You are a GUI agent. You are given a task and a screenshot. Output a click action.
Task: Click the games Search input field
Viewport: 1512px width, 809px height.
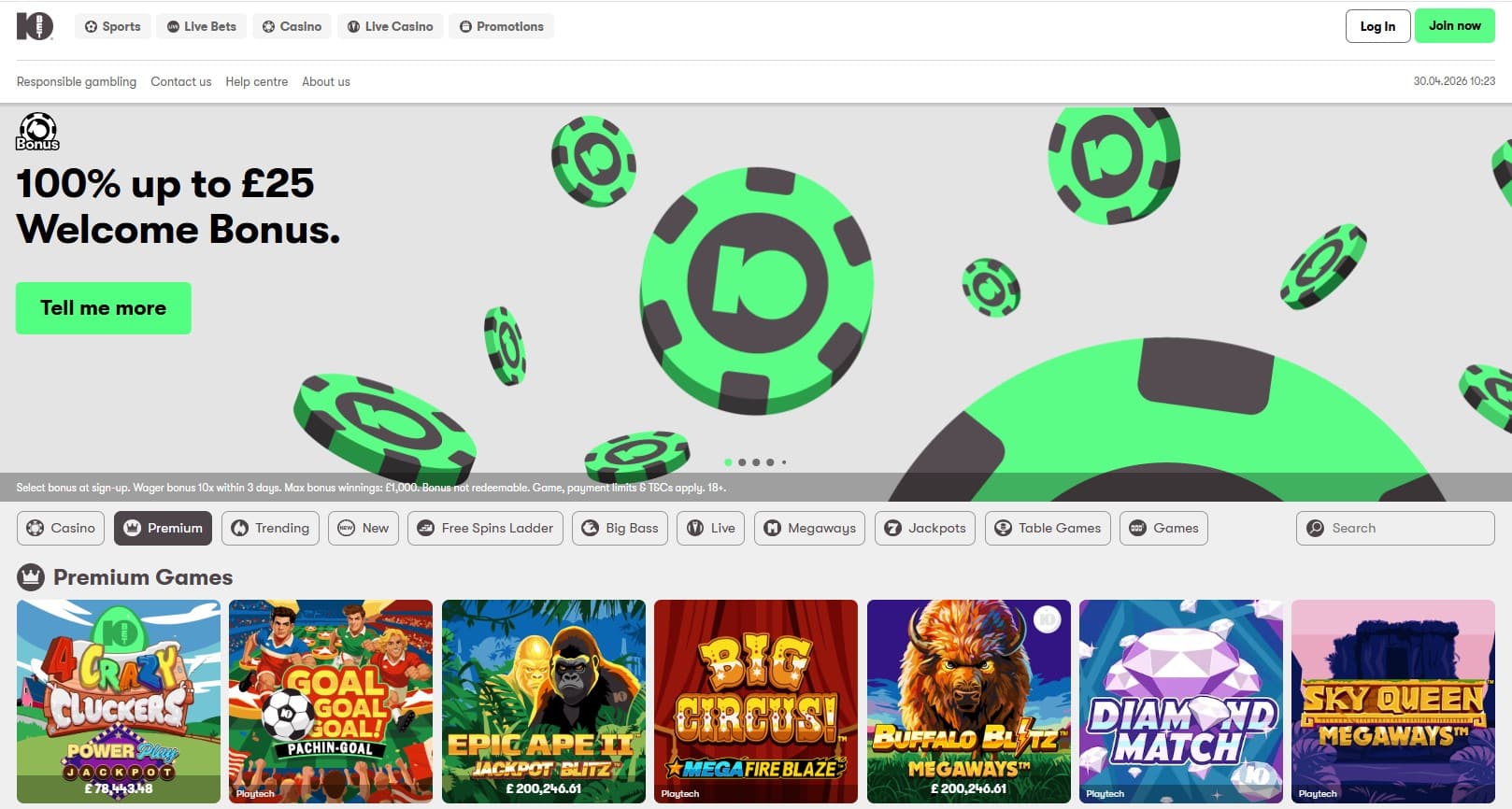point(1395,528)
